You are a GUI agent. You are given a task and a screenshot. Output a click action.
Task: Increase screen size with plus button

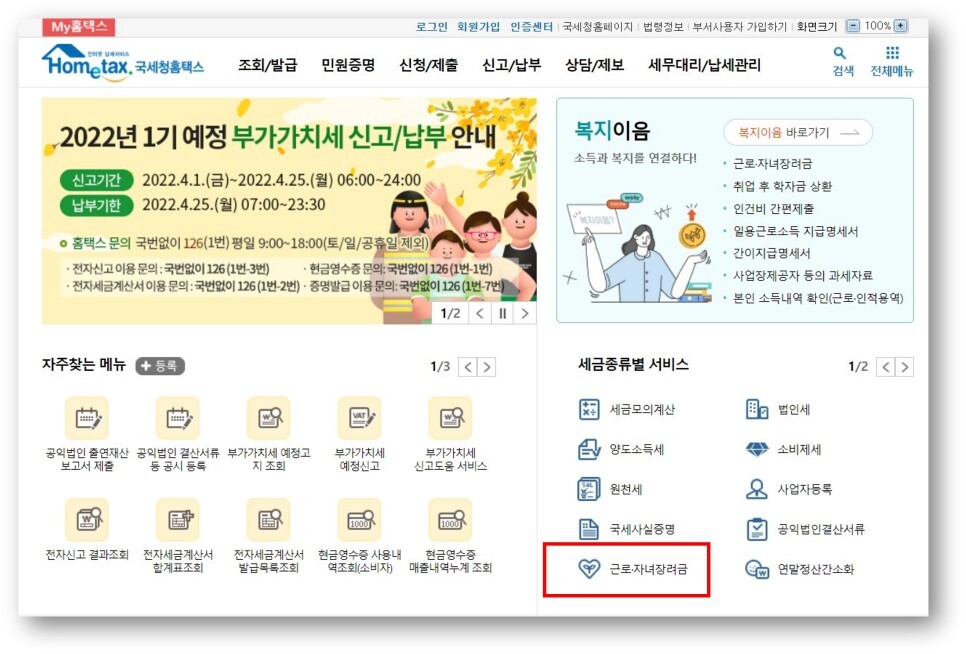coord(901,26)
